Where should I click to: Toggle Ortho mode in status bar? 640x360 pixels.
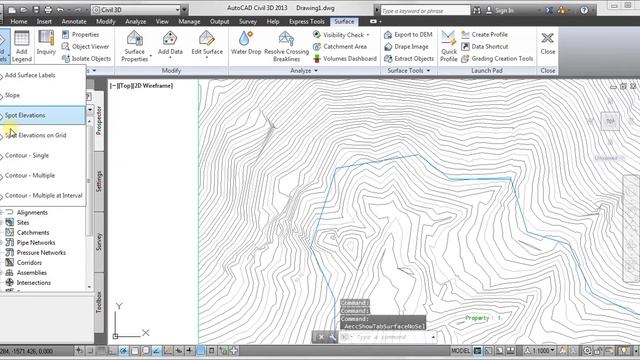(x=112, y=350)
